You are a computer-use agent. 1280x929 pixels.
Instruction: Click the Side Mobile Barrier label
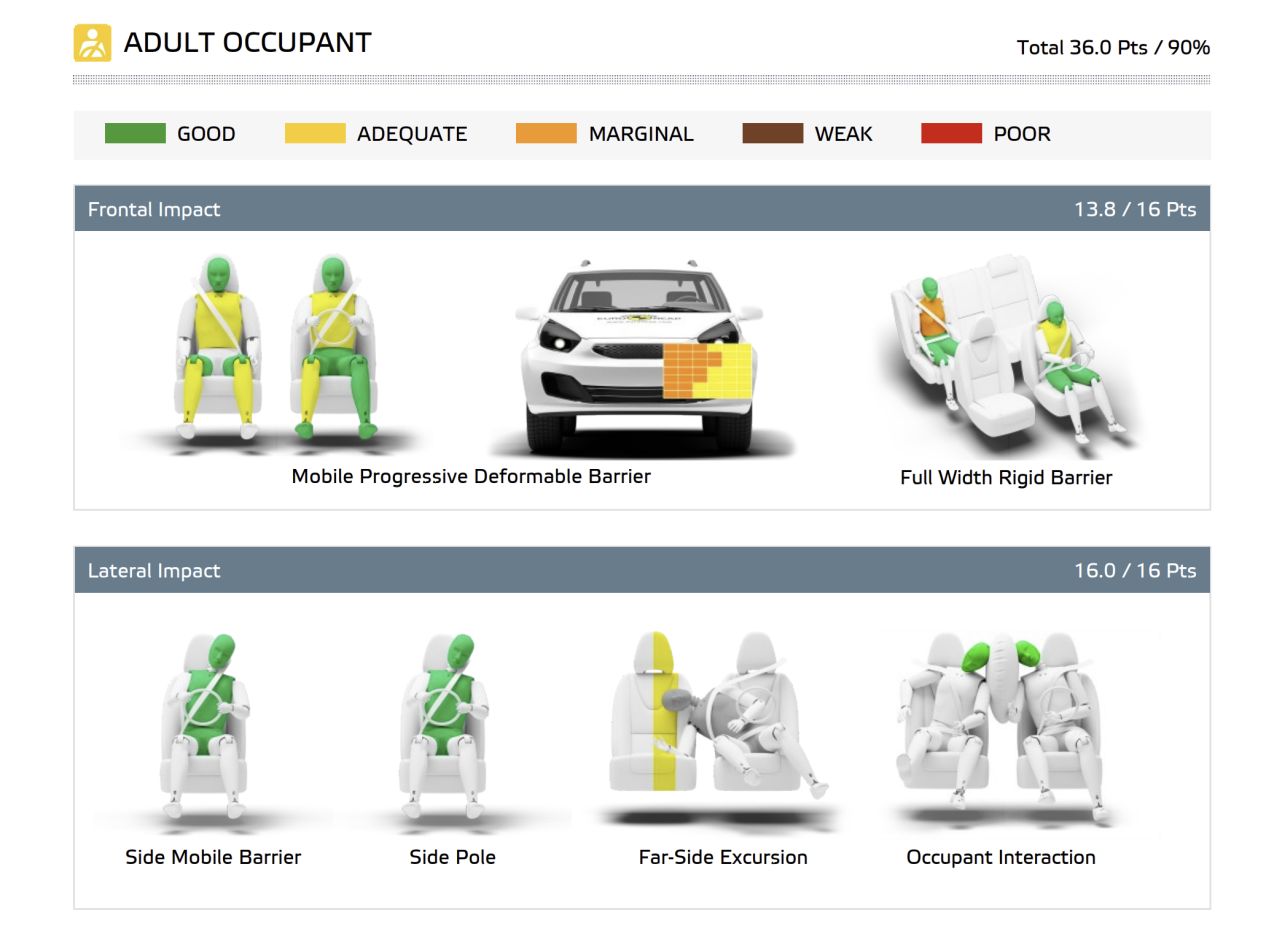tap(213, 857)
